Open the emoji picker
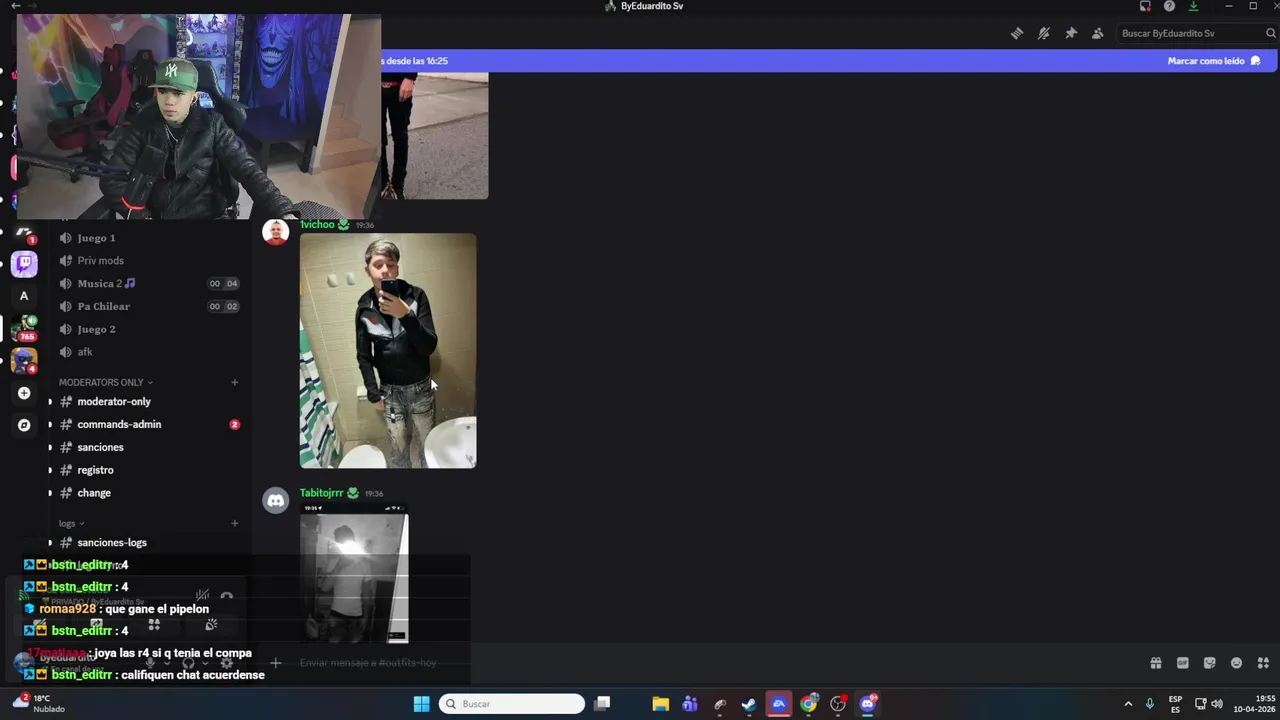1280x720 pixels. [x=1237, y=663]
